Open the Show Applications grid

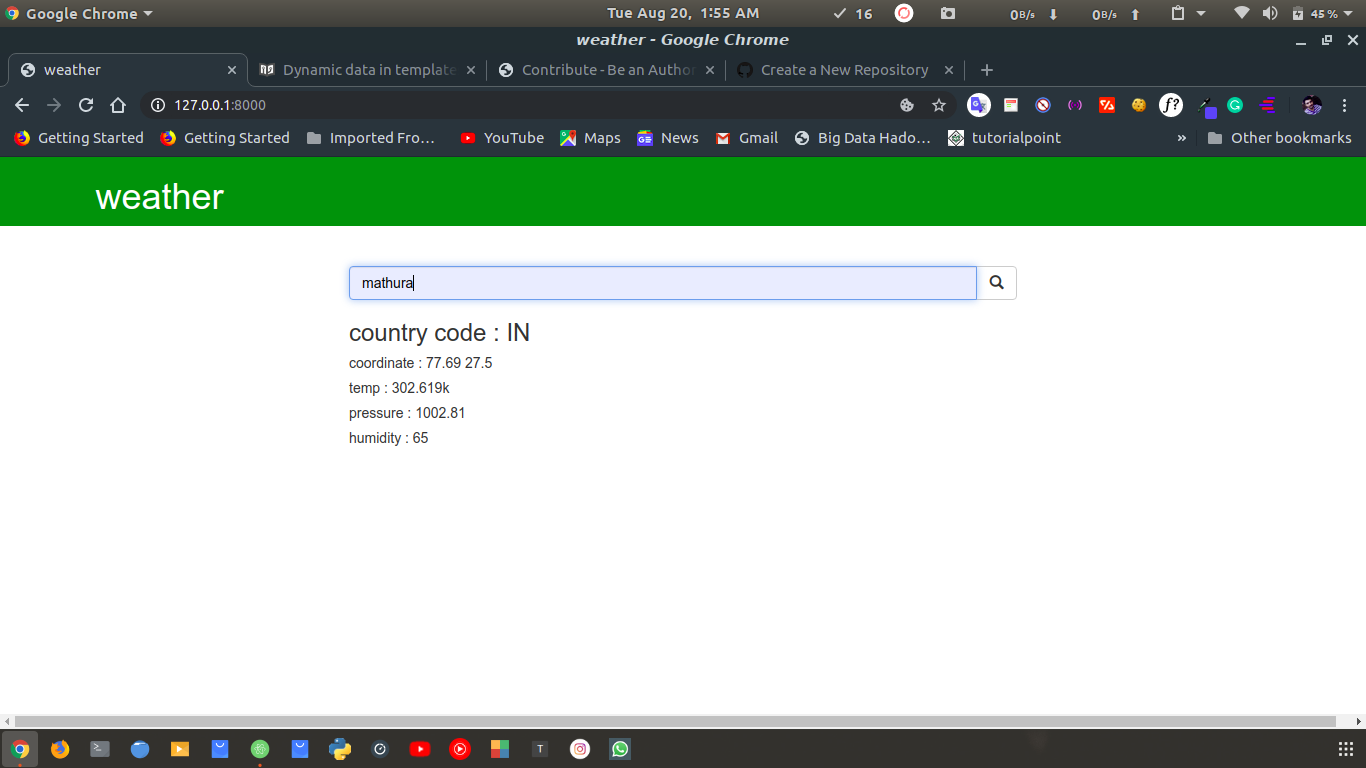click(x=1345, y=749)
